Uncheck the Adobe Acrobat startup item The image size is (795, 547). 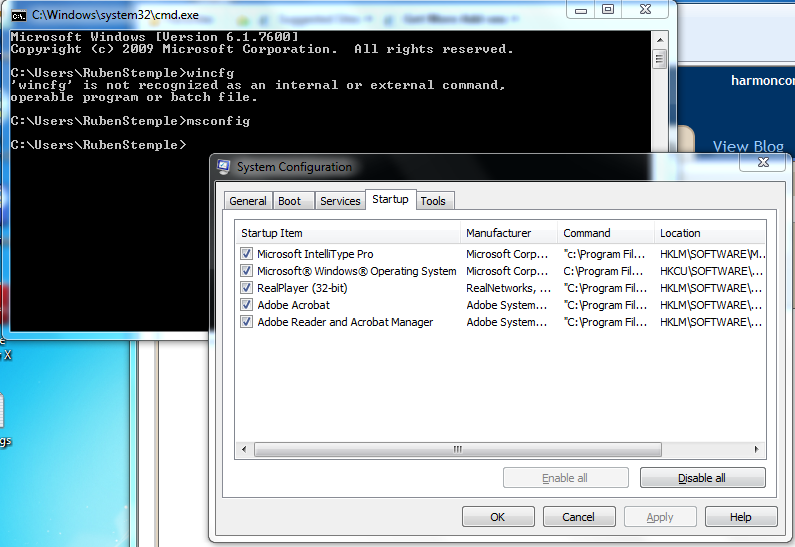coord(246,305)
